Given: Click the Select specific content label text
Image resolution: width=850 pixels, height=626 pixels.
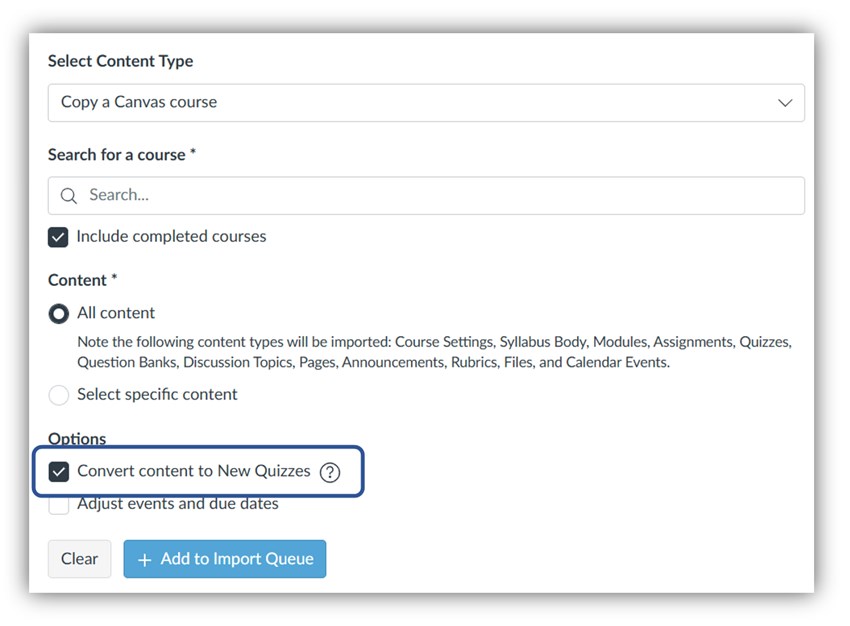Looking at the screenshot, I should coord(157,395).
